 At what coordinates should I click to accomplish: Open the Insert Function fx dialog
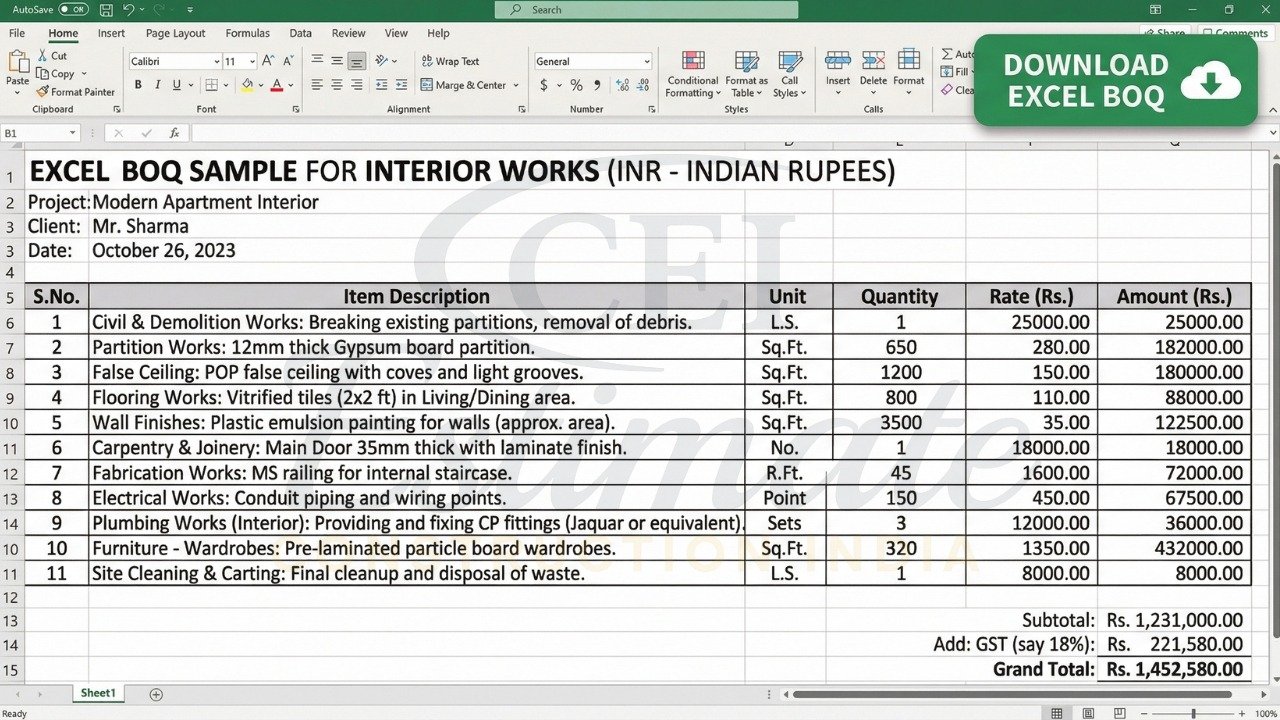(x=174, y=133)
